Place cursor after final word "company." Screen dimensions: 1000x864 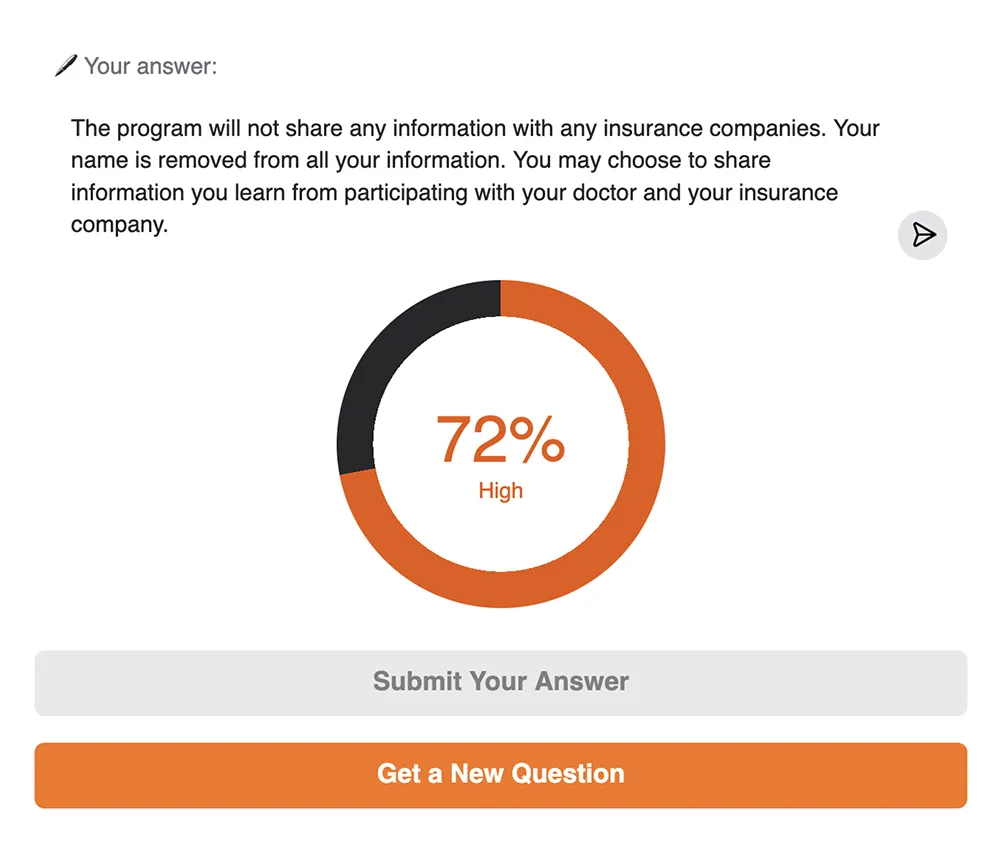click(x=169, y=224)
